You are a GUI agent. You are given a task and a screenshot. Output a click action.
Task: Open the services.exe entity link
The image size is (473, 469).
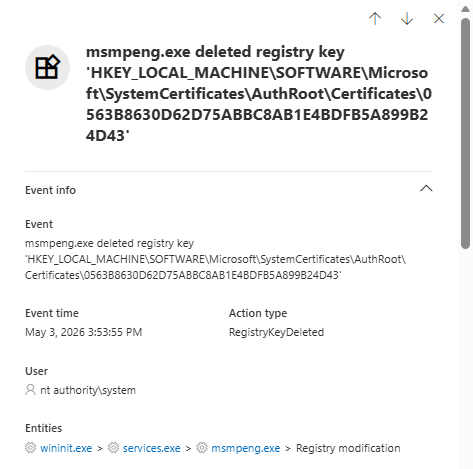tap(152, 448)
